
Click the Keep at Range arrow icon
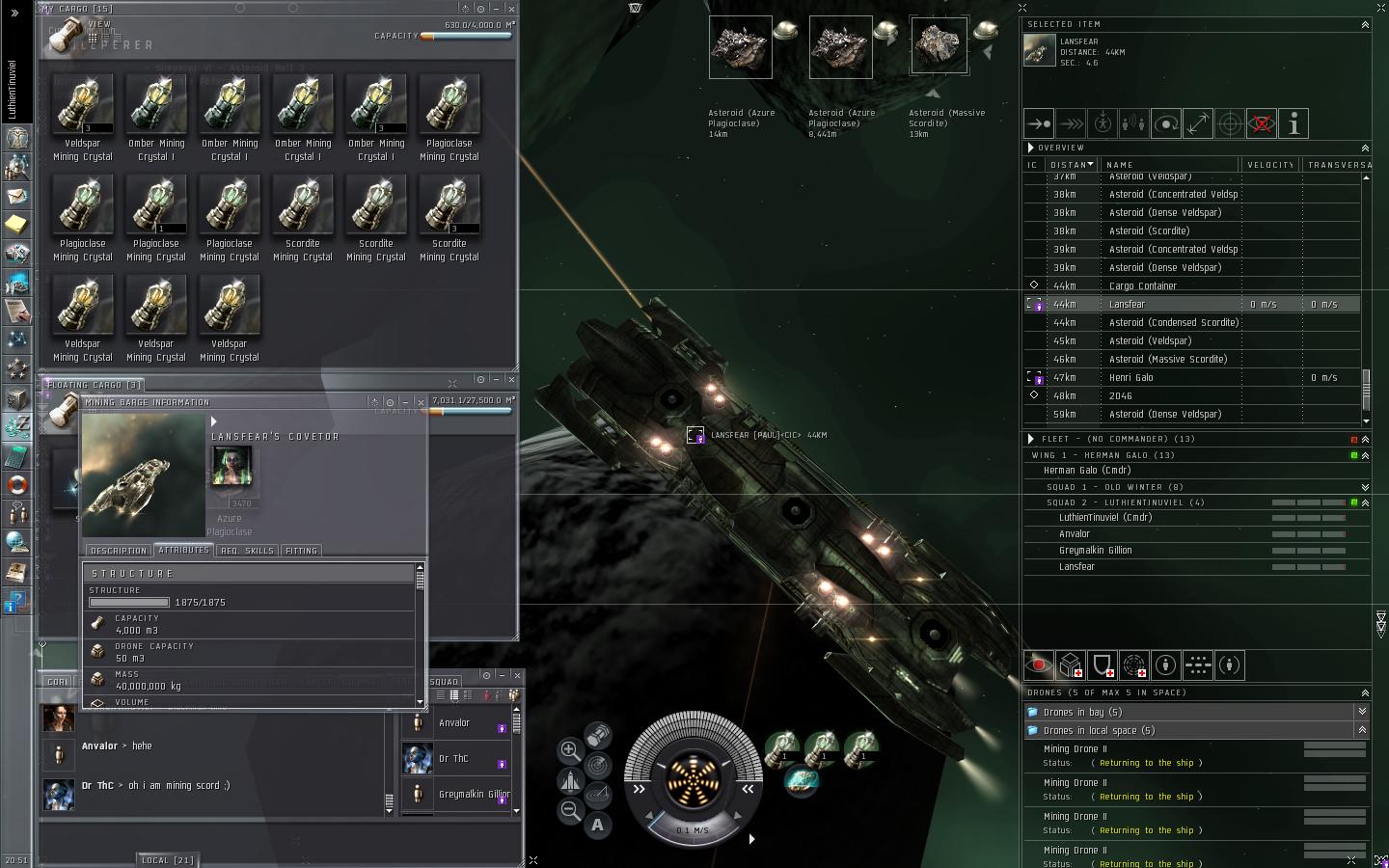click(x=1198, y=123)
